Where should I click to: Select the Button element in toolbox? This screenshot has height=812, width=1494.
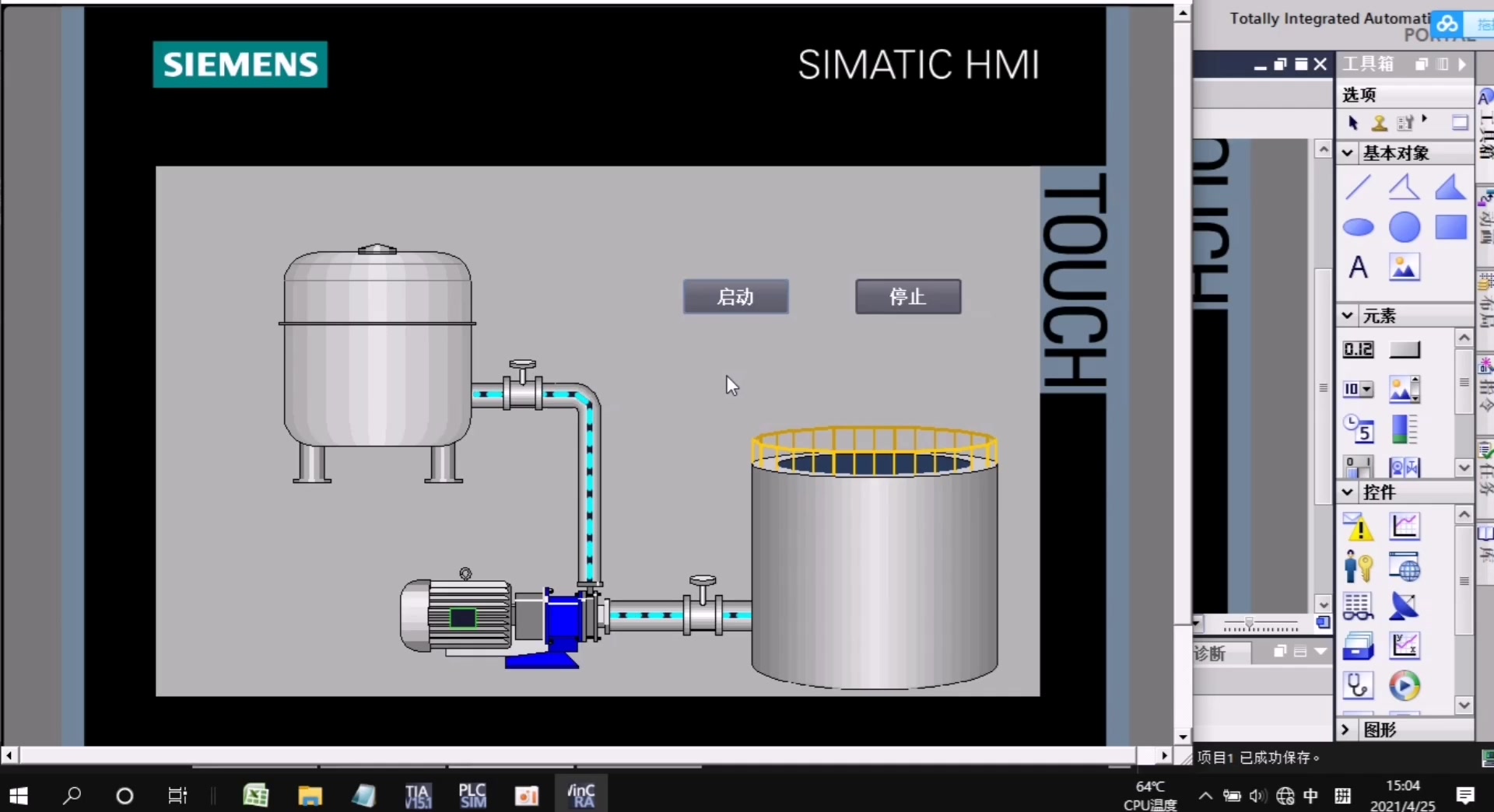tap(1405, 349)
